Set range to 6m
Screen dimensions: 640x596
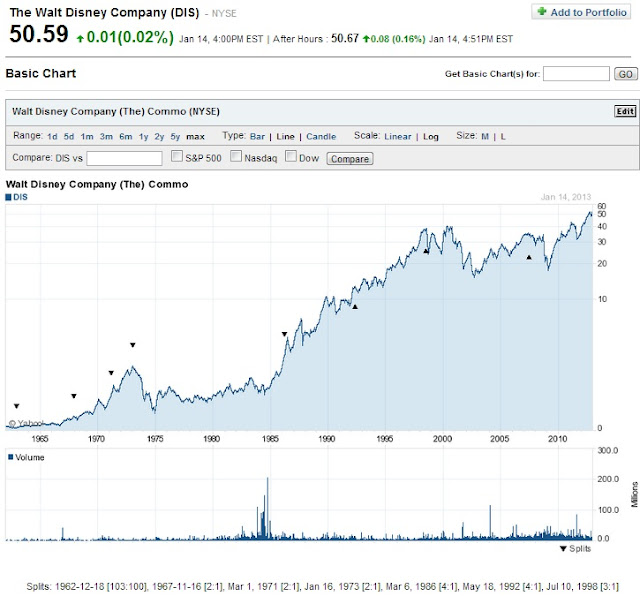(126, 136)
